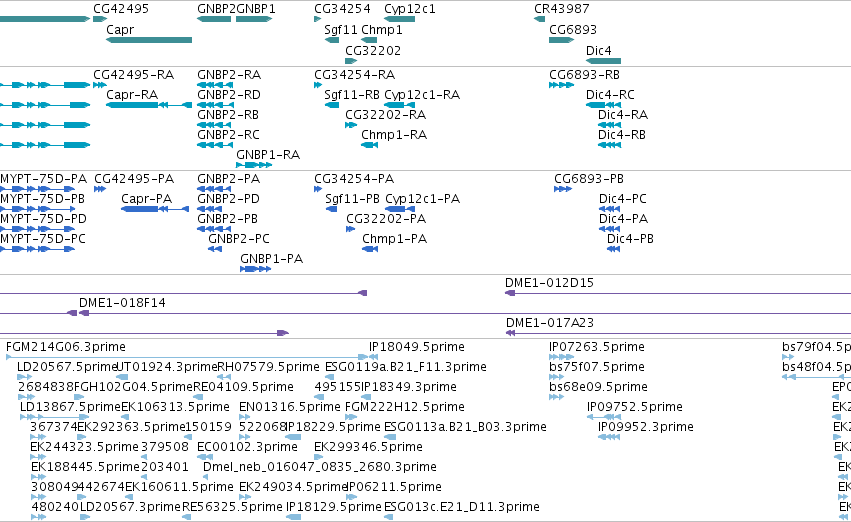The height and width of the screenshot is (522, 851).
Task: Click the Capr-RA transcript label
Action: point(132,94)
